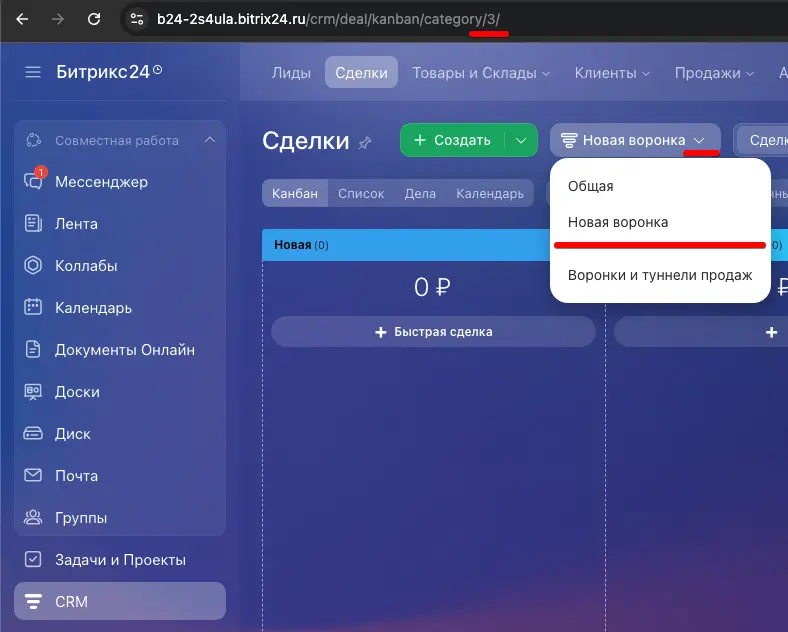Pin the Сделки page with pin icon
Image resolution: width=788 pixels, height=632 pixels.
(365, 142)
